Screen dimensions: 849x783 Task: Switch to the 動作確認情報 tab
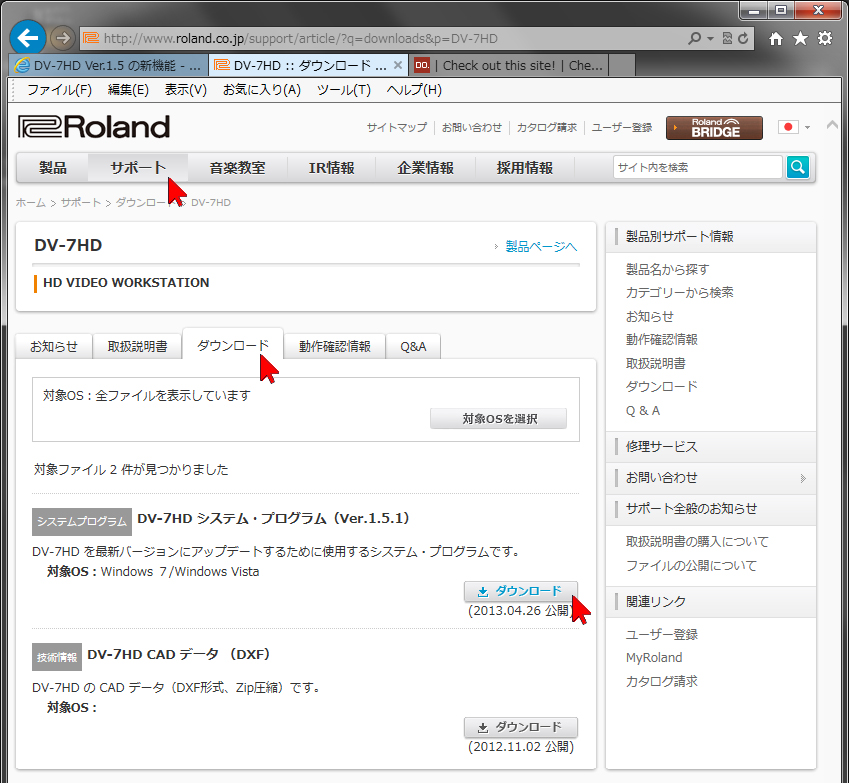coord(334,347)
